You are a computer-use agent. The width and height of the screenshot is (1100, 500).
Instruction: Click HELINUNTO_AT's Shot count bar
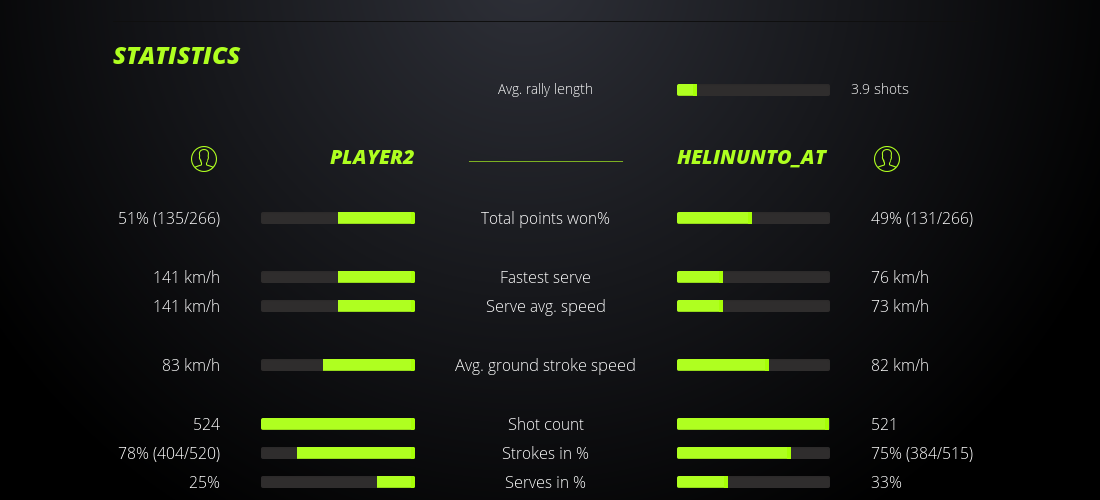(x=753, y=424)
